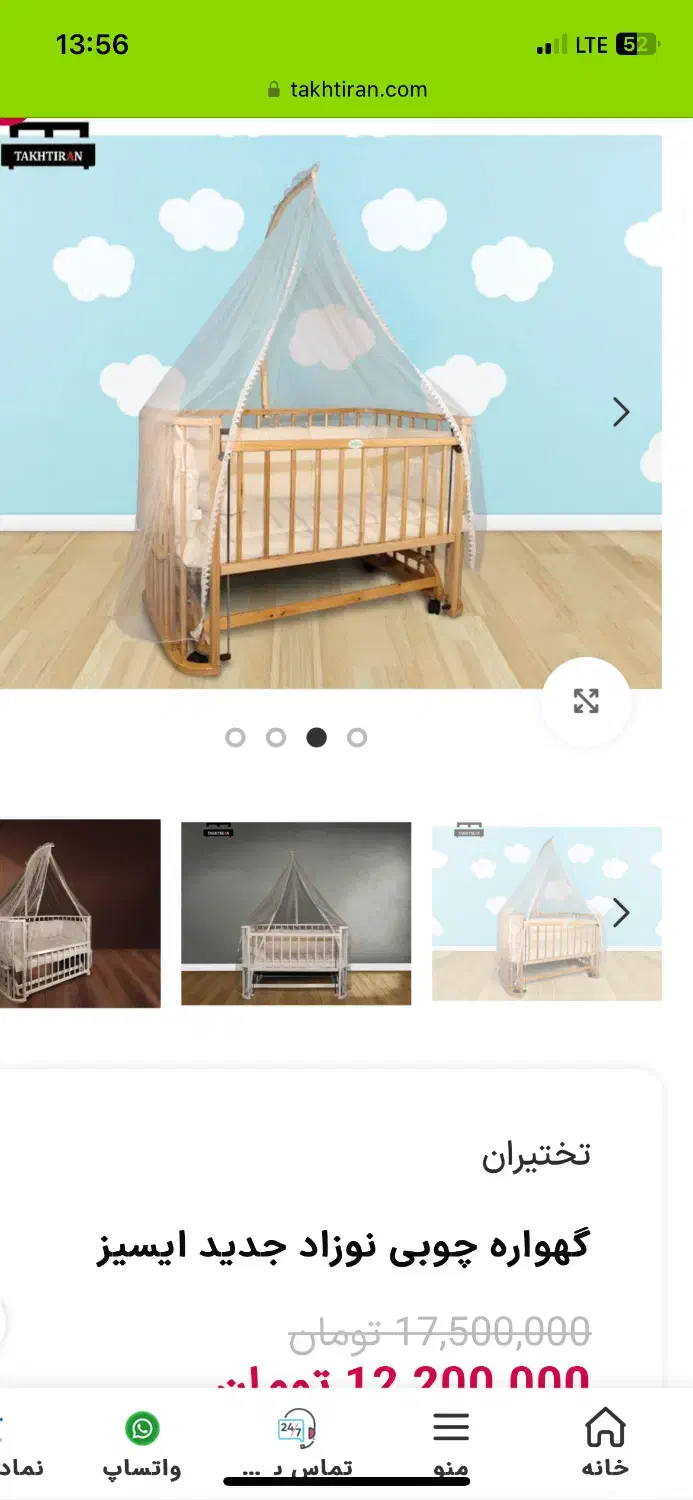Select the brown background cradle thumbnail

80,913
